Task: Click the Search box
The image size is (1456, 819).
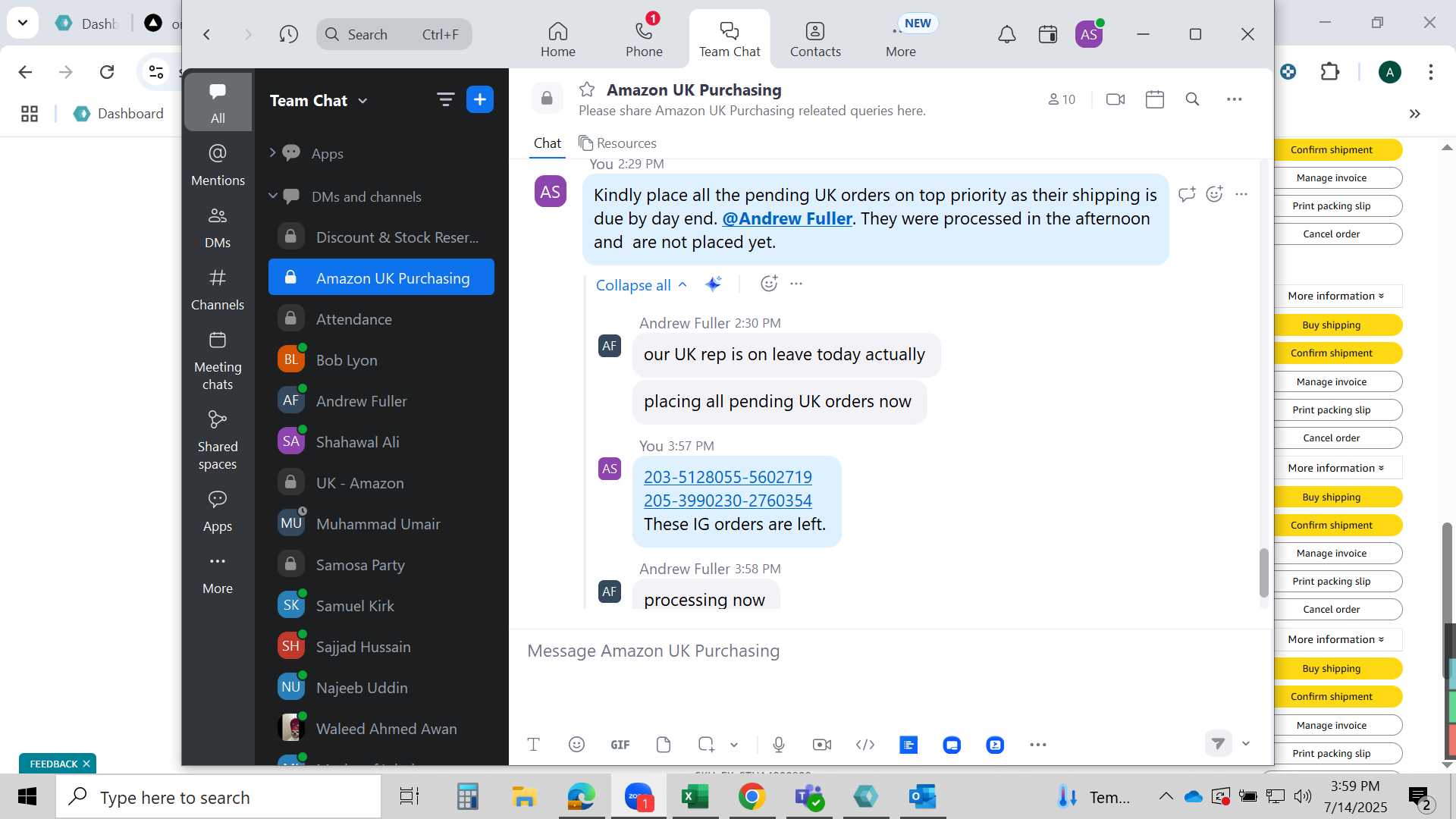Action: point(394,34)
